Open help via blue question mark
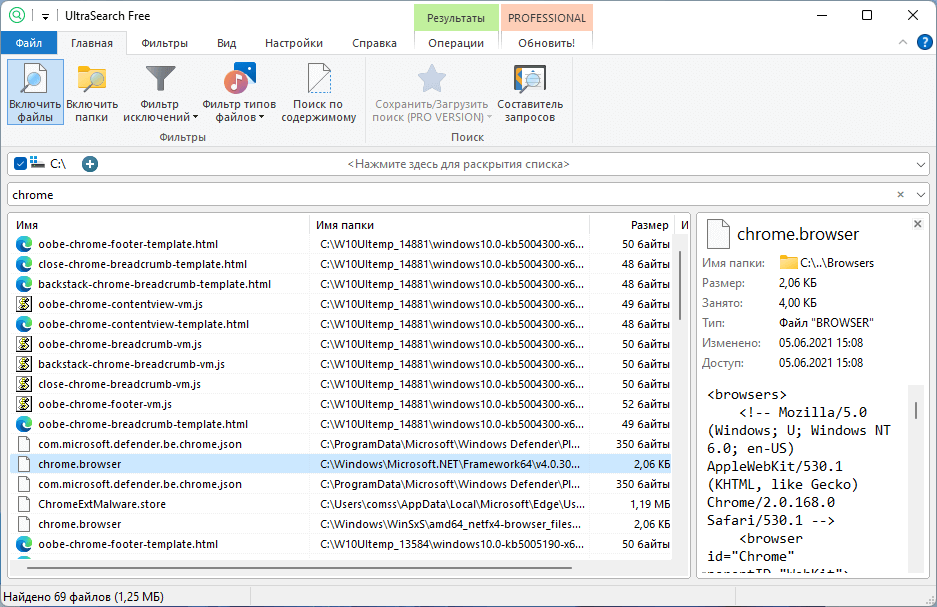This screenshot has height=607, width=937. (924, 42)
